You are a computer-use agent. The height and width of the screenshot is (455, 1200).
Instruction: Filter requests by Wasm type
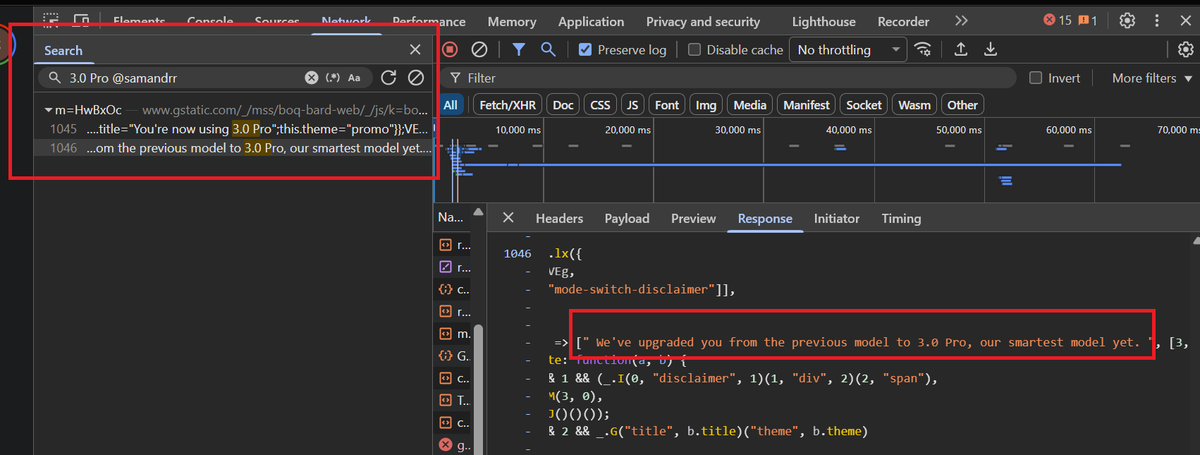pyautogui.click(x=914, y=105)
